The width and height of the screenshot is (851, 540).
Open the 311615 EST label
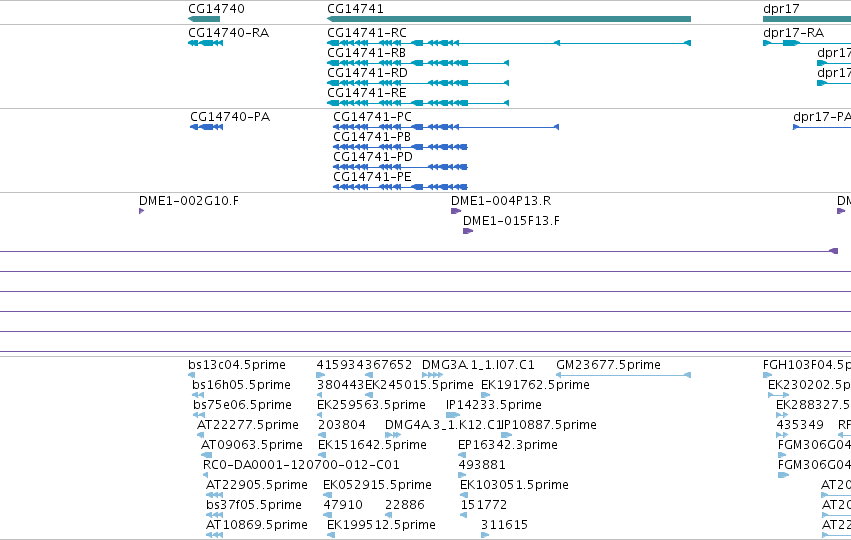(x=504, y=525)
